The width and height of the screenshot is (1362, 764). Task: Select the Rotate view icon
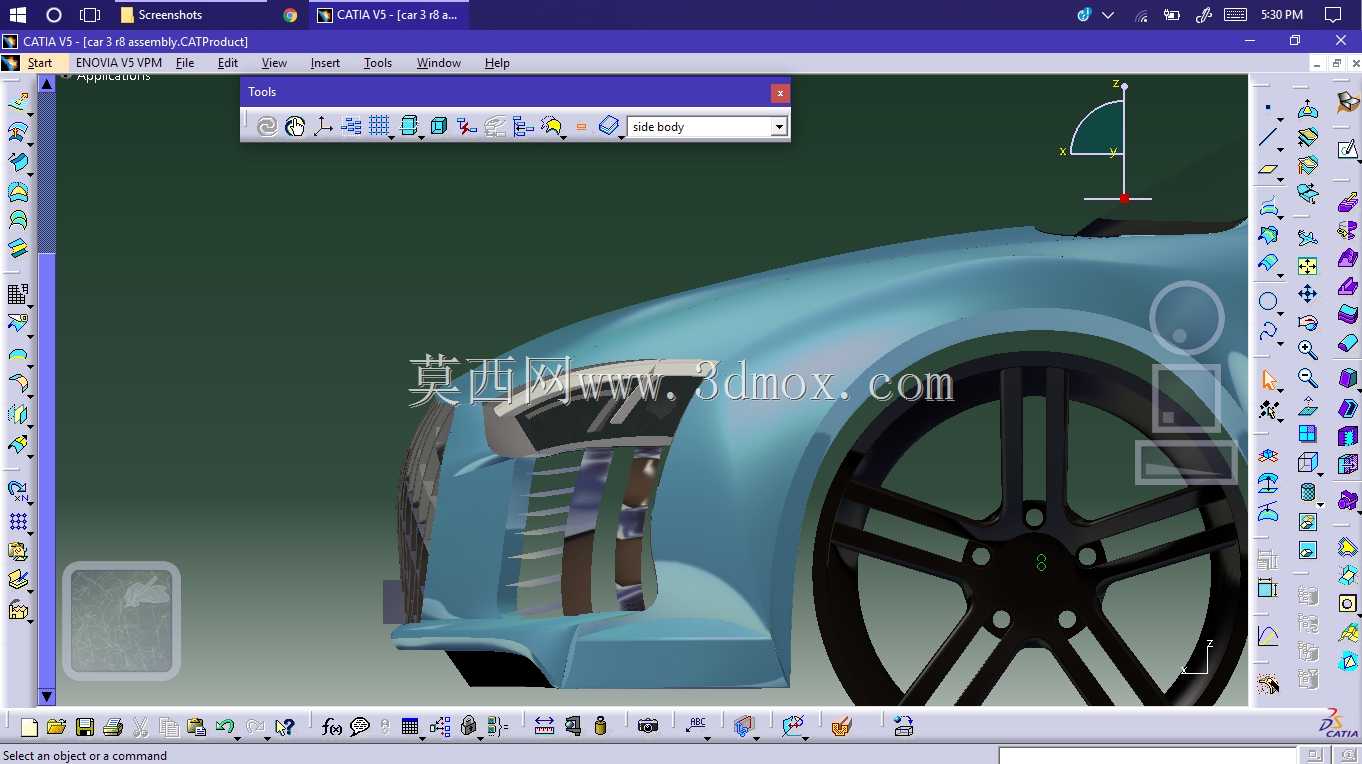point(1307,322)
